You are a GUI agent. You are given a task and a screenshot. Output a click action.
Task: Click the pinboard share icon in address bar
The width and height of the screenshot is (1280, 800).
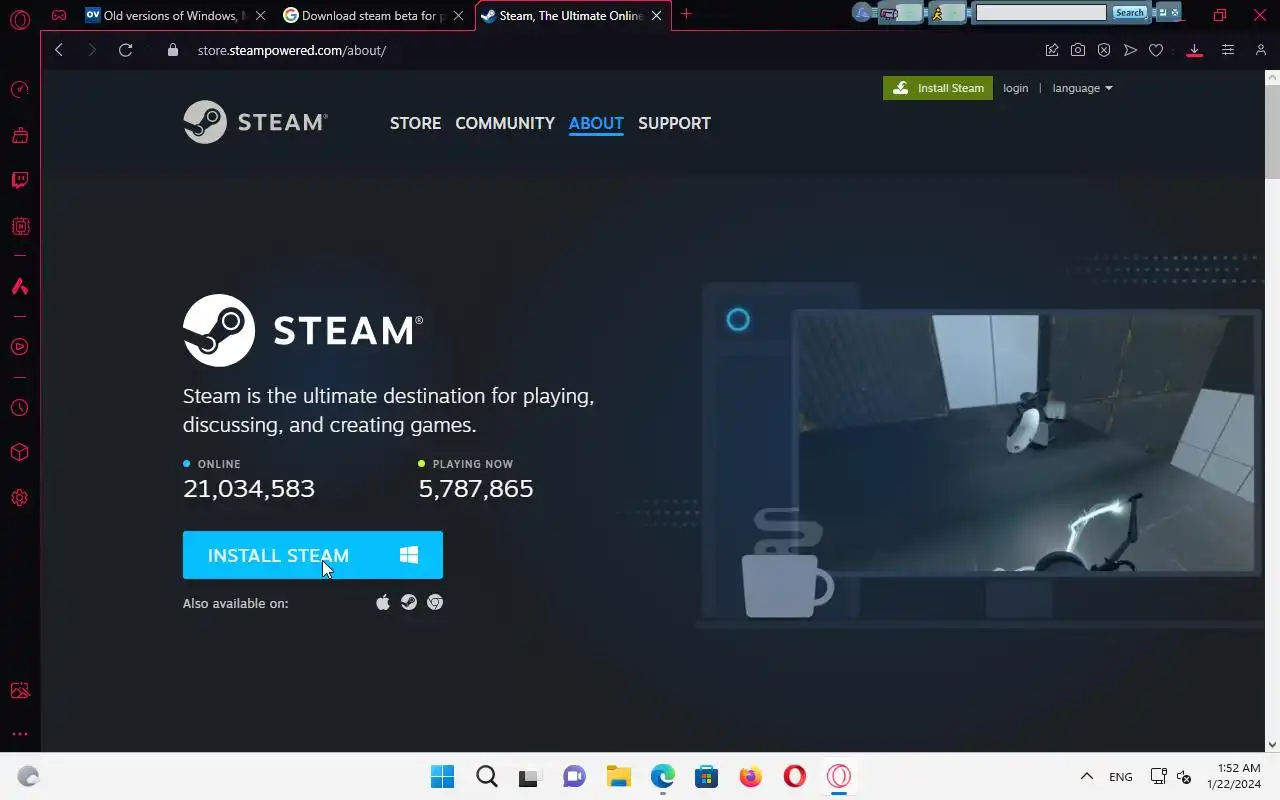pyautogui.click(x=1052, y=50)
